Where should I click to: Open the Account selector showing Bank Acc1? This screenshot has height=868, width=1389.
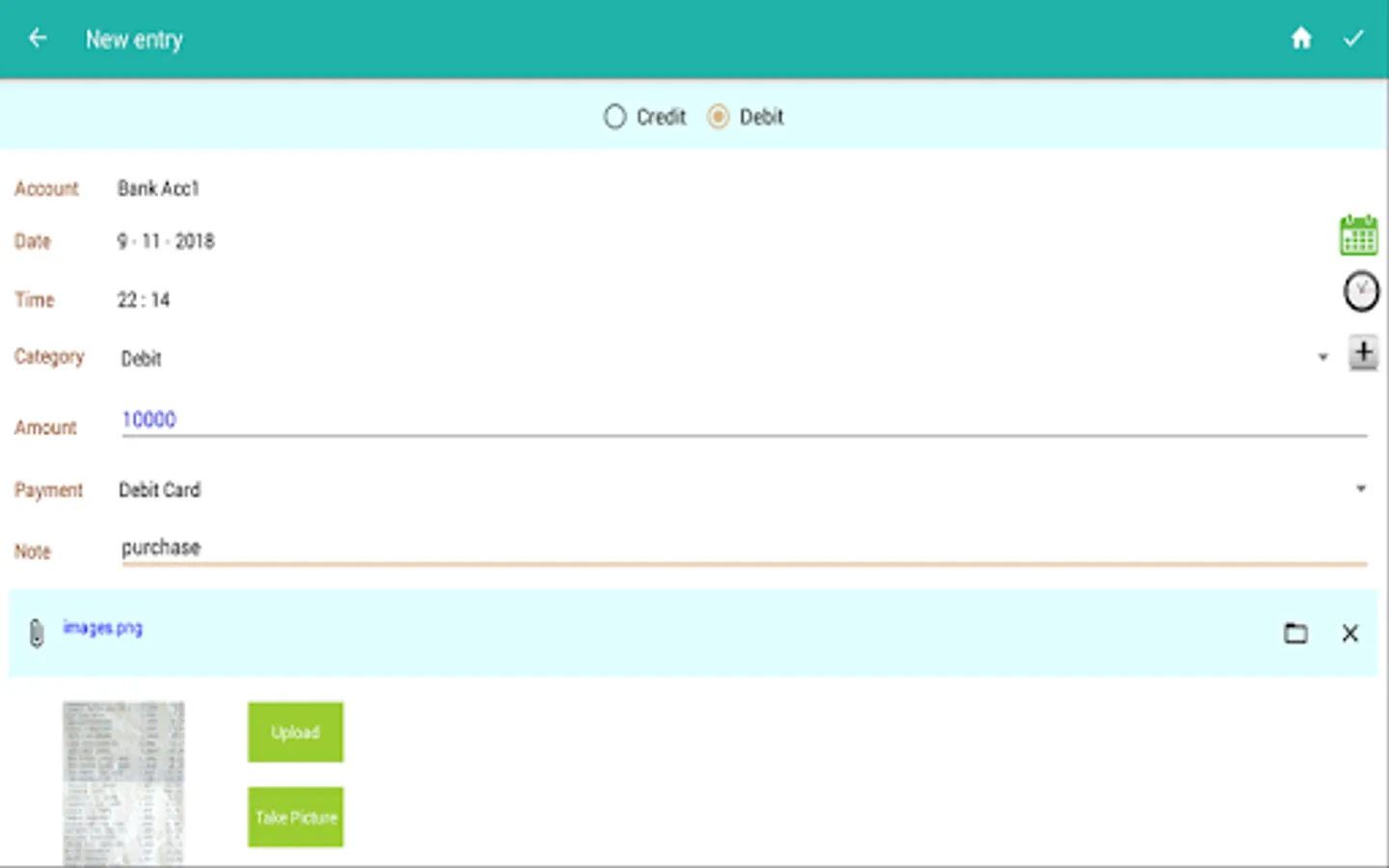(158, 188)
